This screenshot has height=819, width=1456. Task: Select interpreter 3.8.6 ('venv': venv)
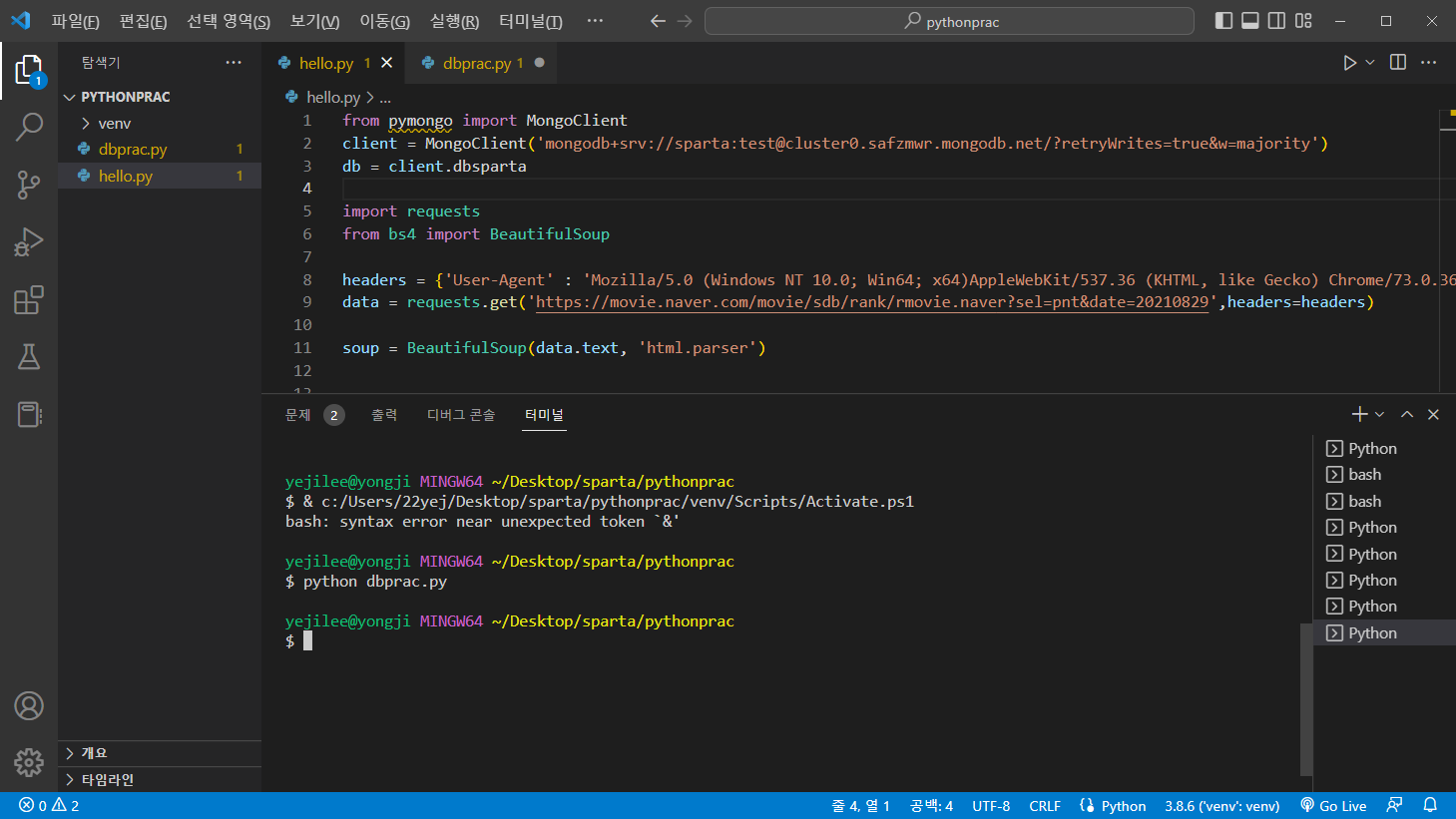(1221, 806)
